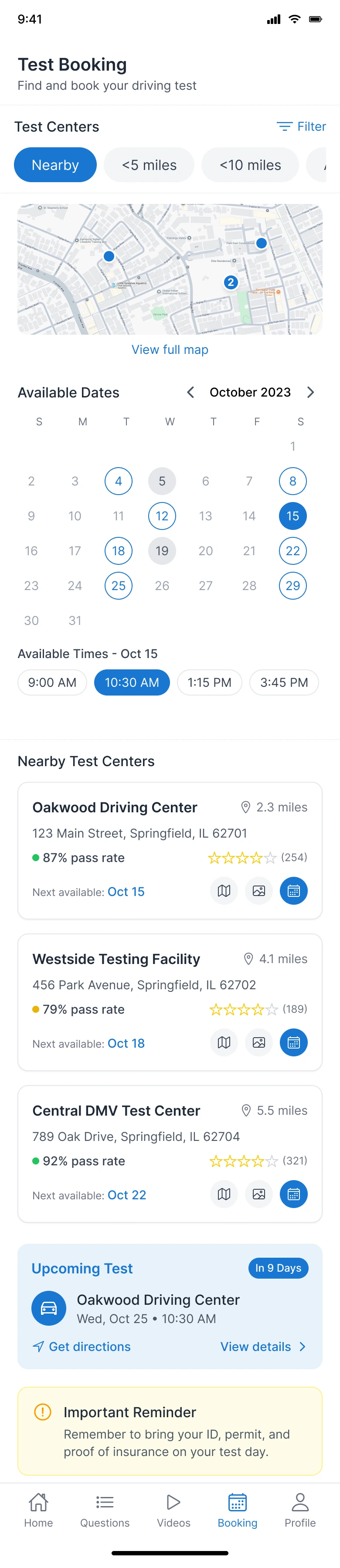
Task: Select the 3:45 PM time slot
Action: [284, 682]
